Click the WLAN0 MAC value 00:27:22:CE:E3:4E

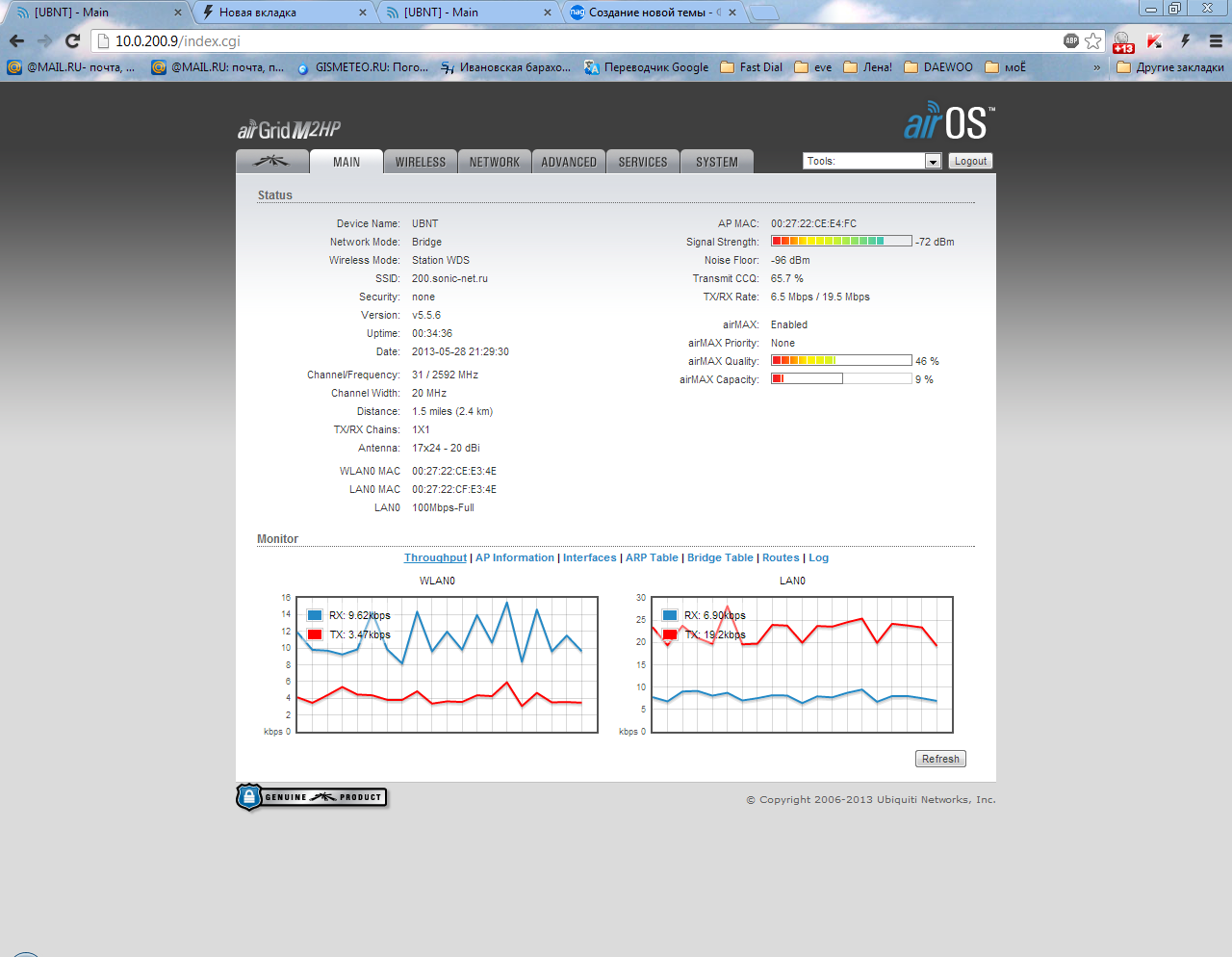click(454, 471)
